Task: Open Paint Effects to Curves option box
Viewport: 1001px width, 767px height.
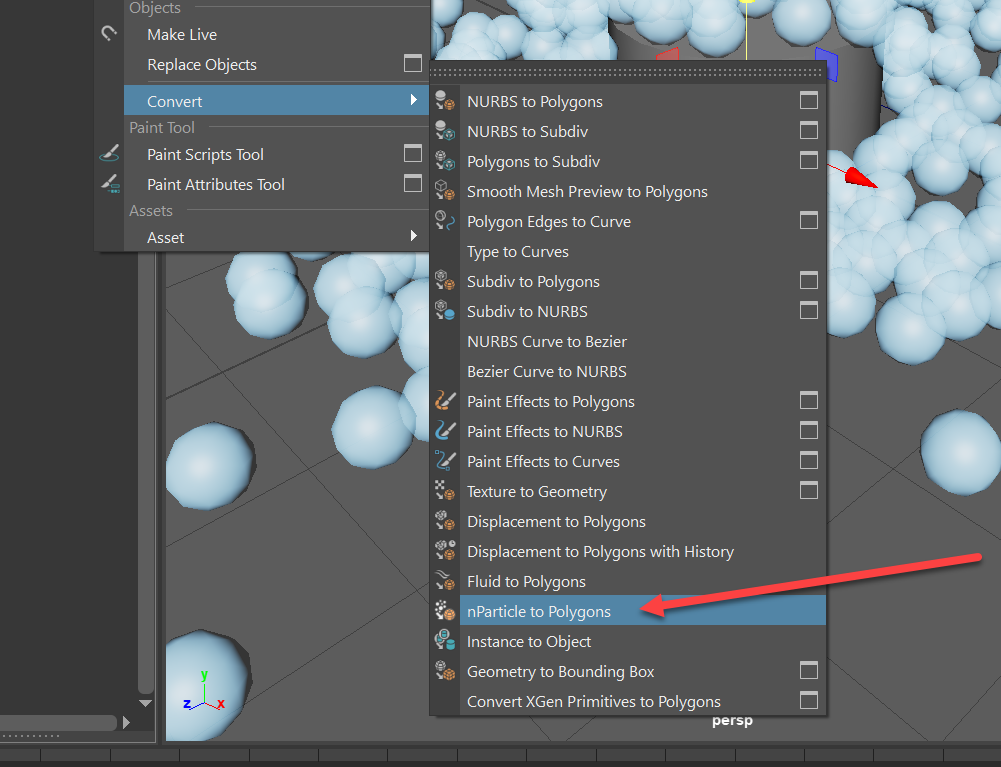Action: (809, 460)
